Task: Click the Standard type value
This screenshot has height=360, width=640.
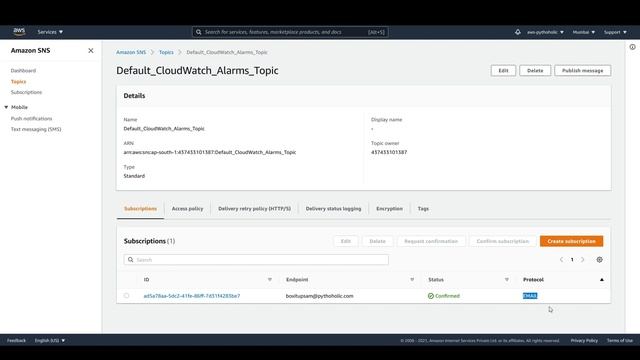Action: (x=134, y=176)
